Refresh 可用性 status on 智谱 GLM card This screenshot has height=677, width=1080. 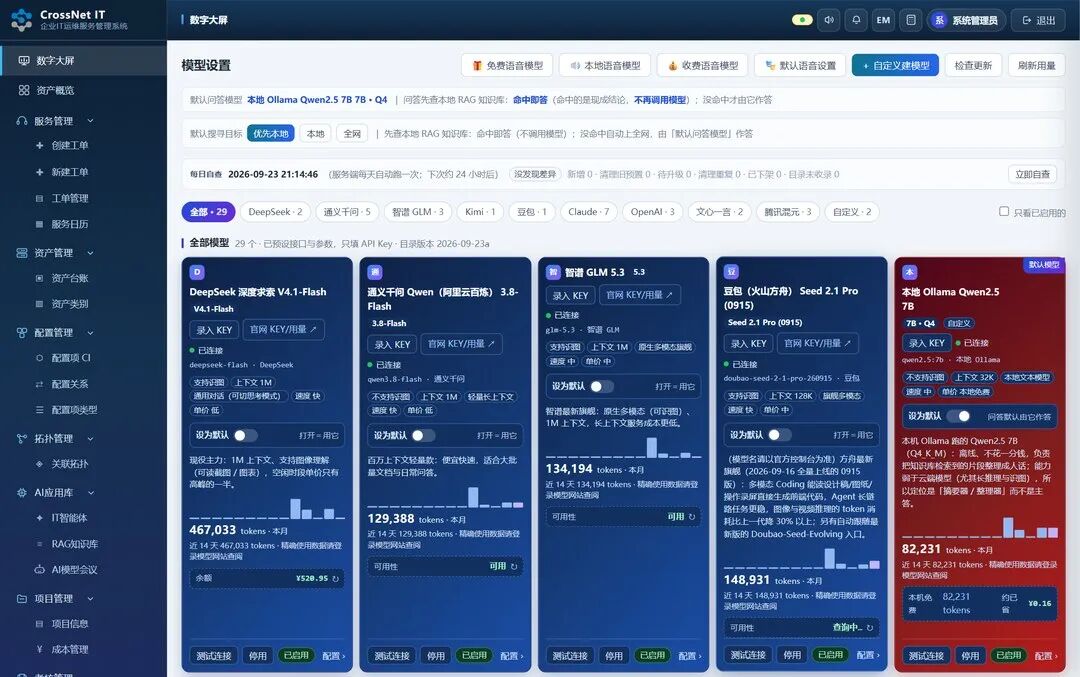(x=692, y=517)
